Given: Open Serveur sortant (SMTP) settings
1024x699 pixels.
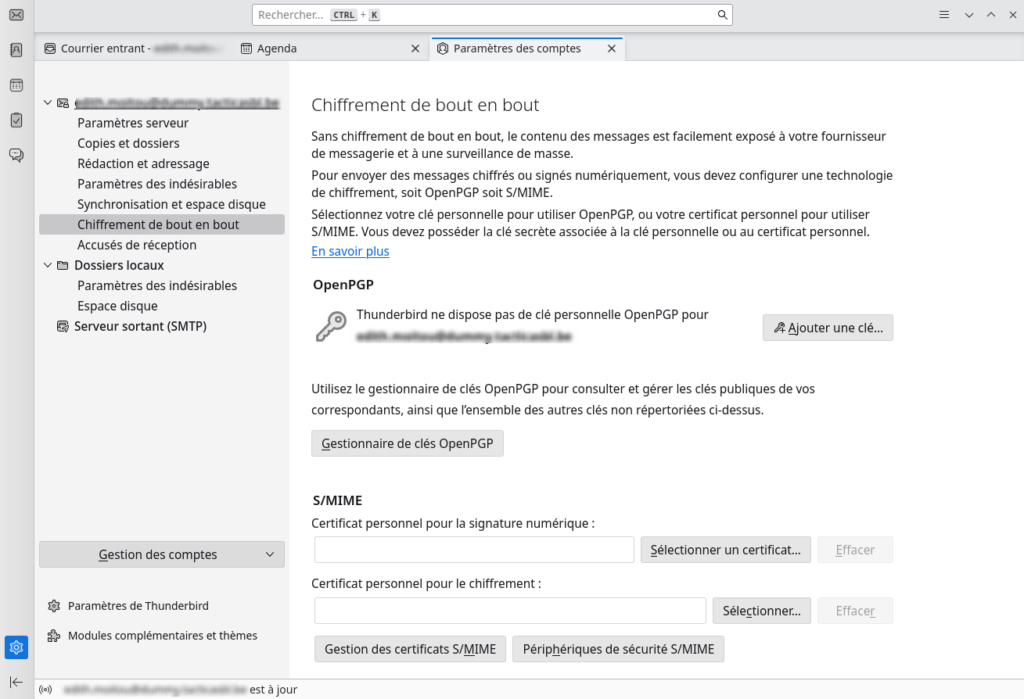Looking at the screenshot, I should pos(140,326).
